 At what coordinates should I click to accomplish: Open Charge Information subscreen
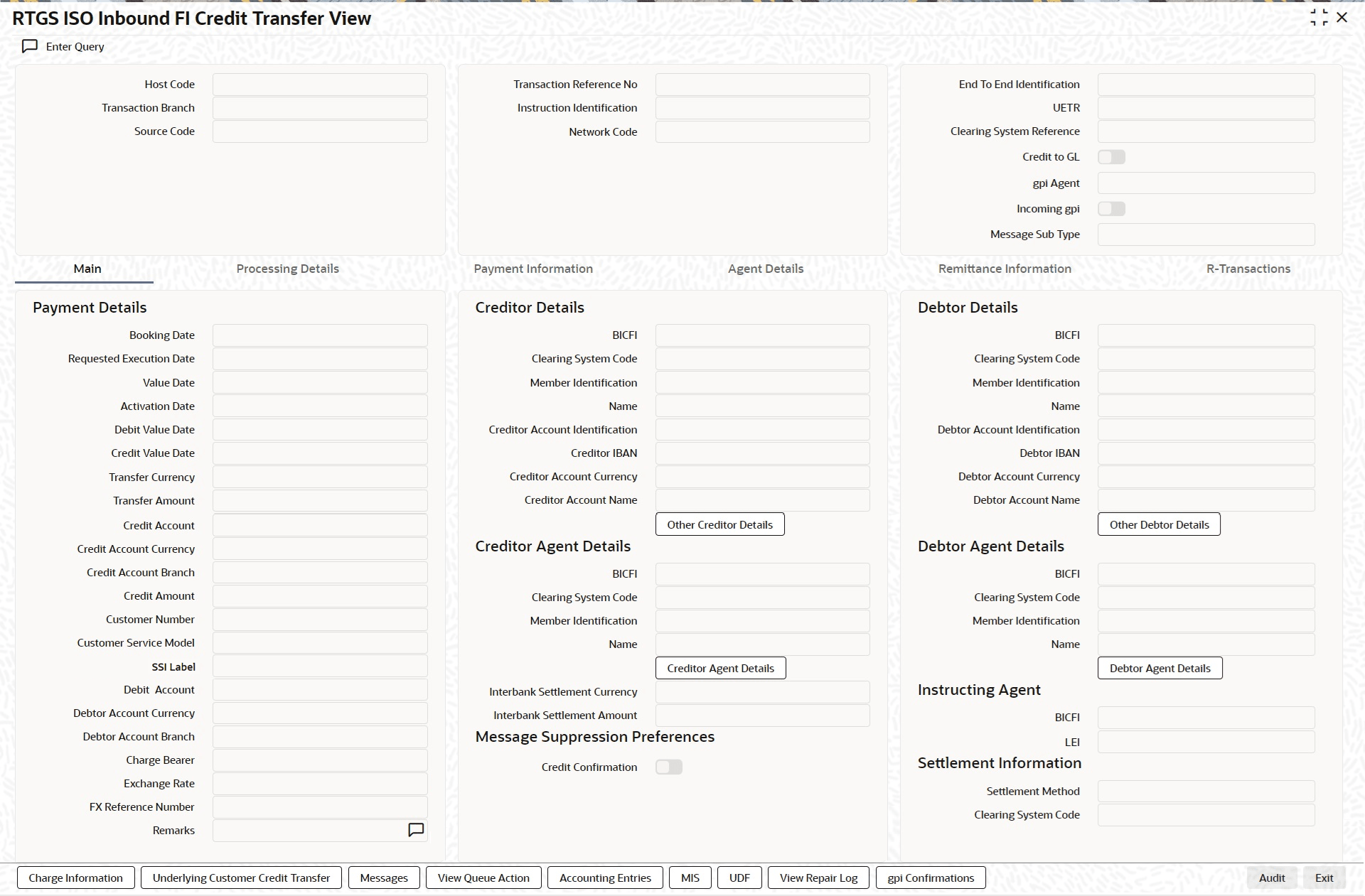click(75, 878)
